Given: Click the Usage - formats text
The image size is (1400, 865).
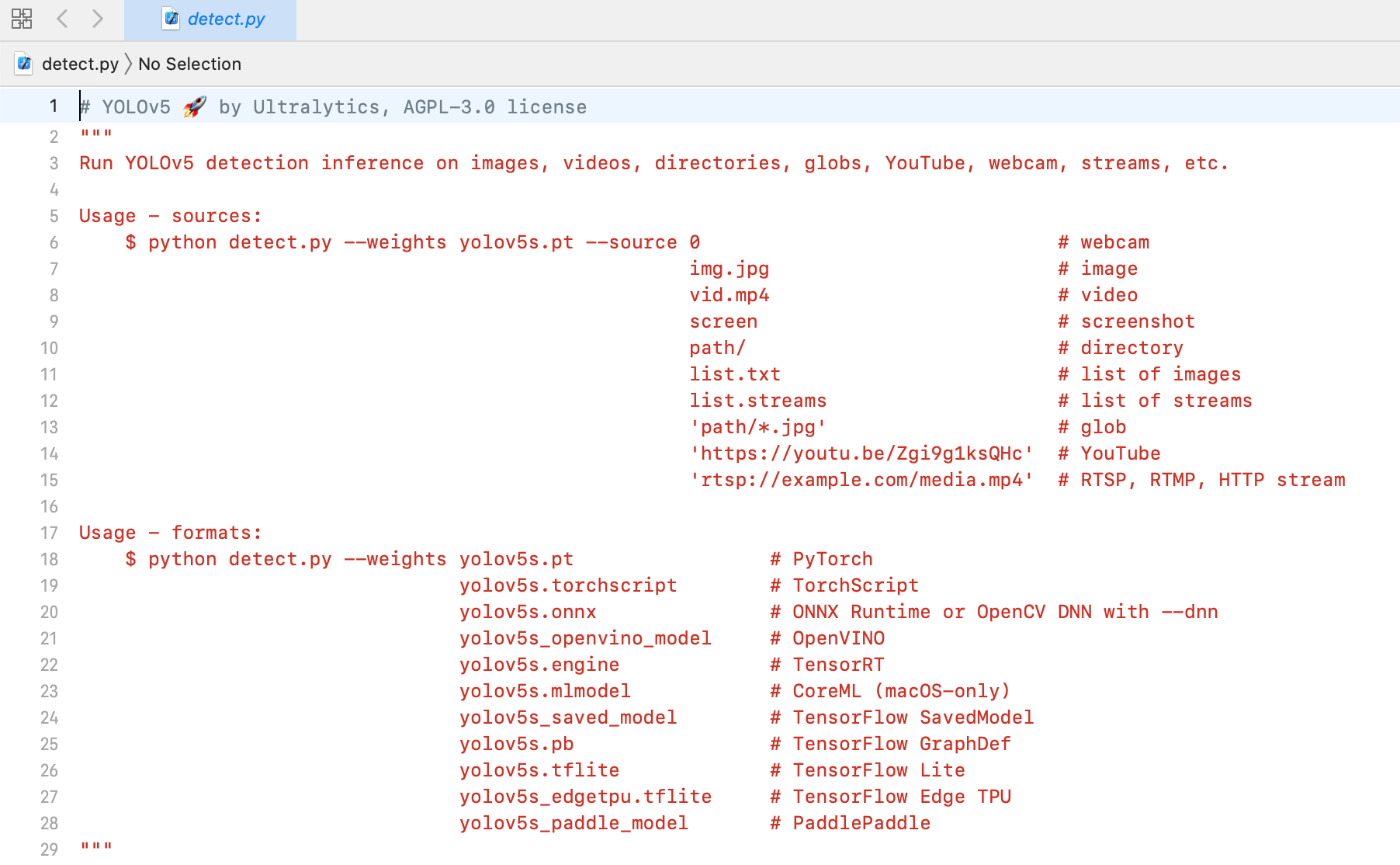Looking at the screenshot, I should pyautogui.click(x=169, y=533).
